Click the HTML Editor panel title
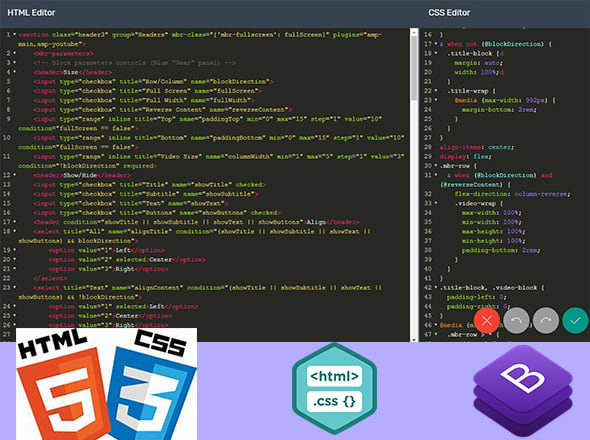The image size is (590, 440). tap(31, 12)
